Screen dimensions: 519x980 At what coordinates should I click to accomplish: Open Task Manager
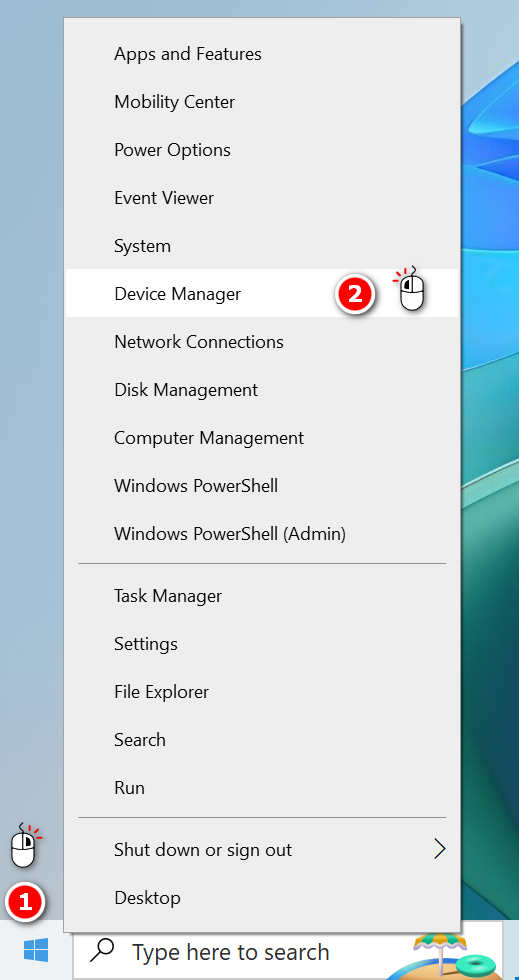click(262, 596)
